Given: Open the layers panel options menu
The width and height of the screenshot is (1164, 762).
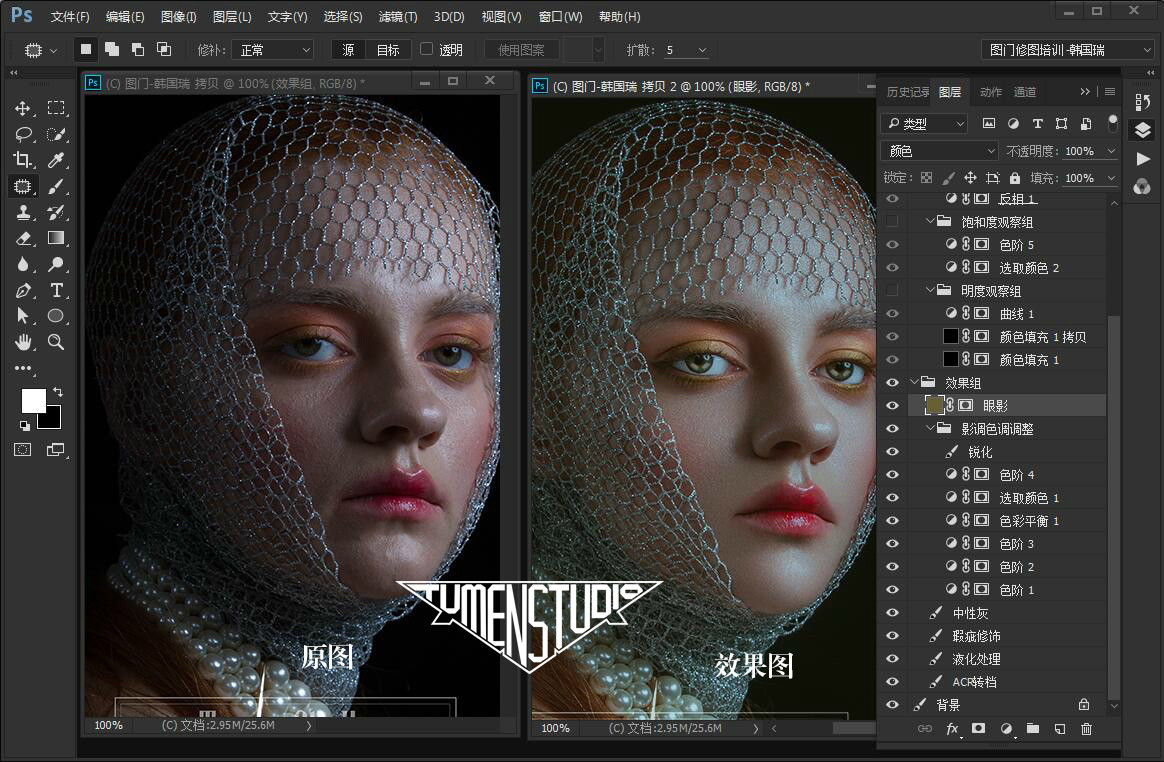Looking at the screenshot, I should click(1110, 92).
